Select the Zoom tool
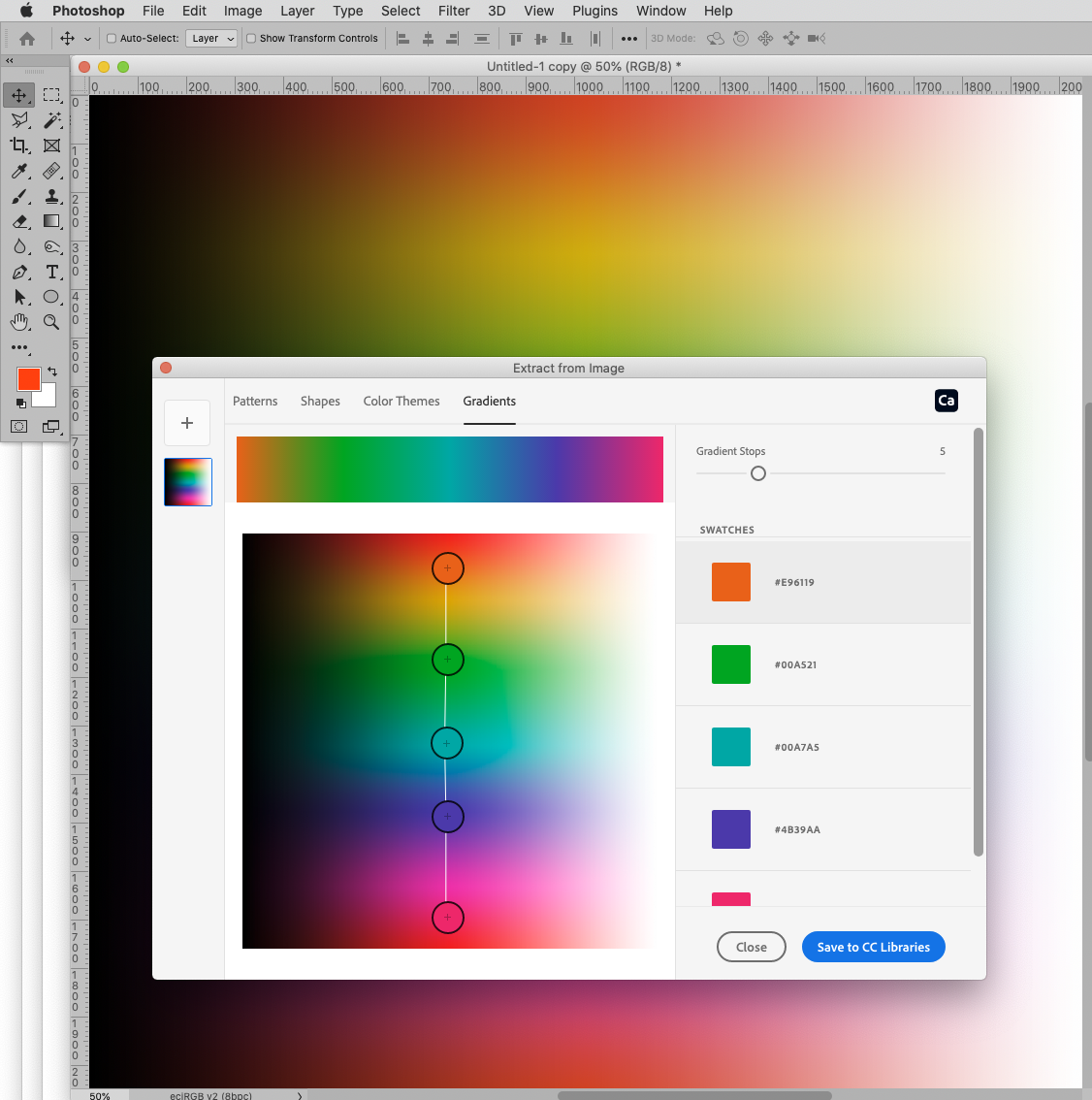1092x1100 pixels. [50, 322]
